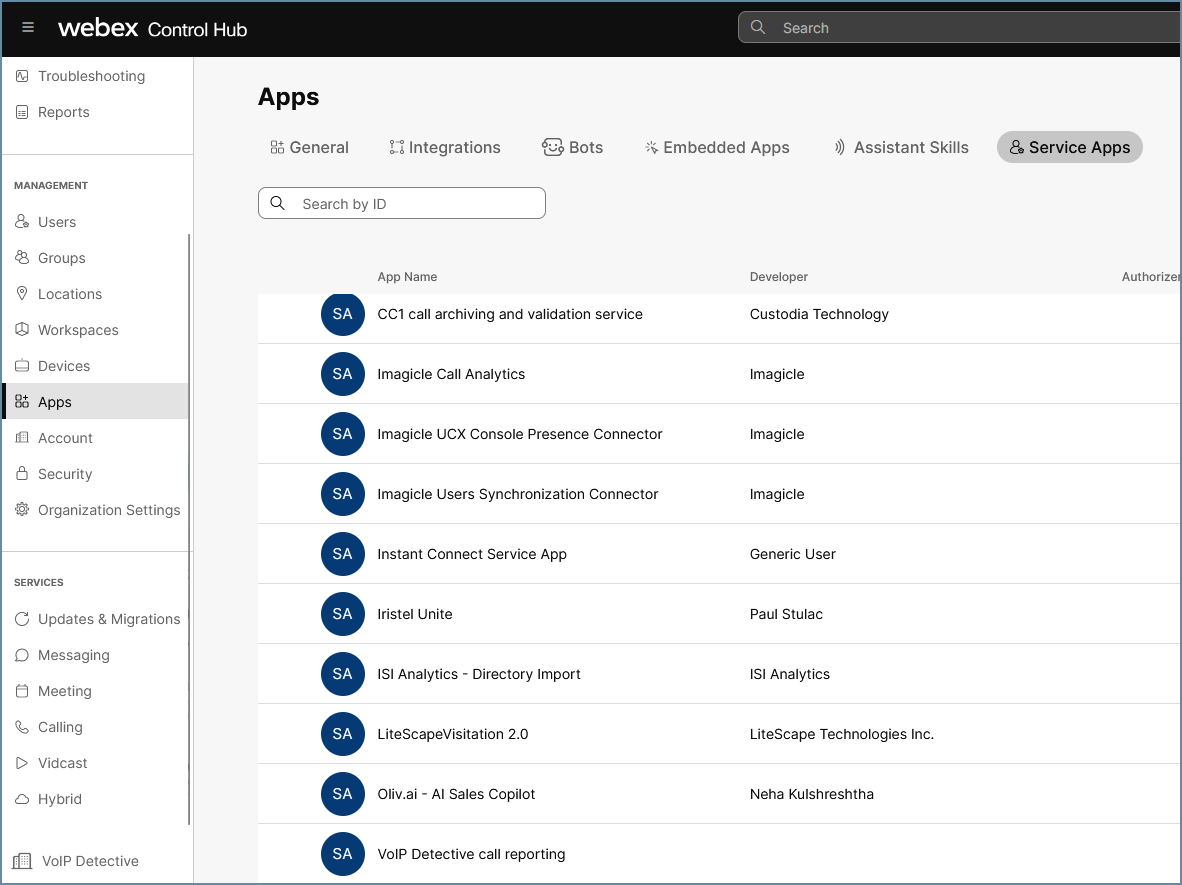Click the Hybrid cloud icon
This screenshot has height=885, width=1182.
tap(22, 799)
